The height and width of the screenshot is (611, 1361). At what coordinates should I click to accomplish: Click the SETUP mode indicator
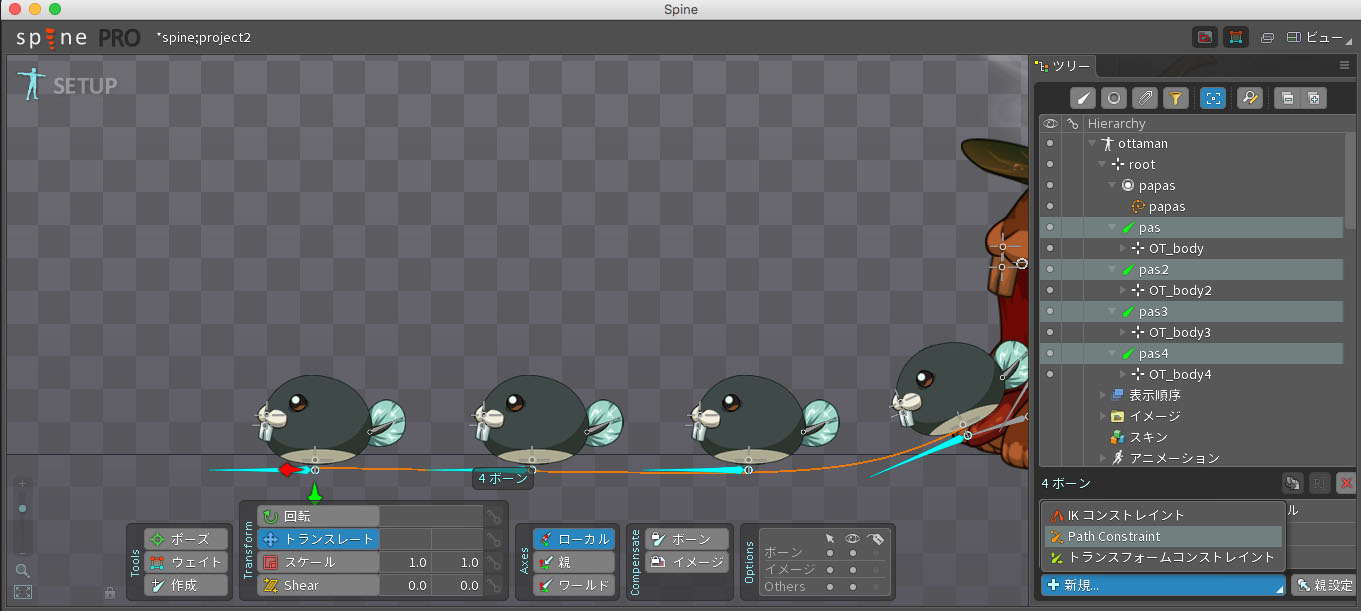coord(66,85)
